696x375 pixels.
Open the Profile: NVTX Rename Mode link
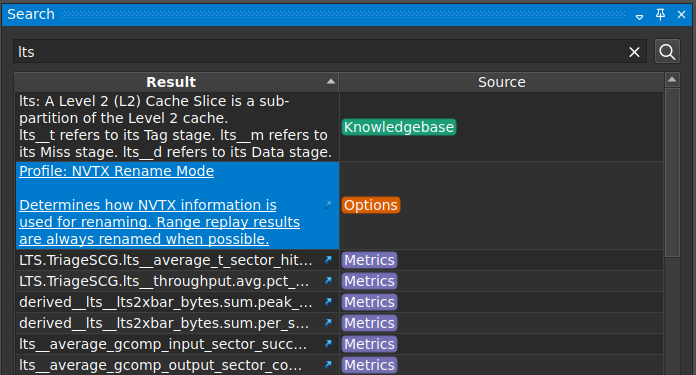(x=117, y=171)
